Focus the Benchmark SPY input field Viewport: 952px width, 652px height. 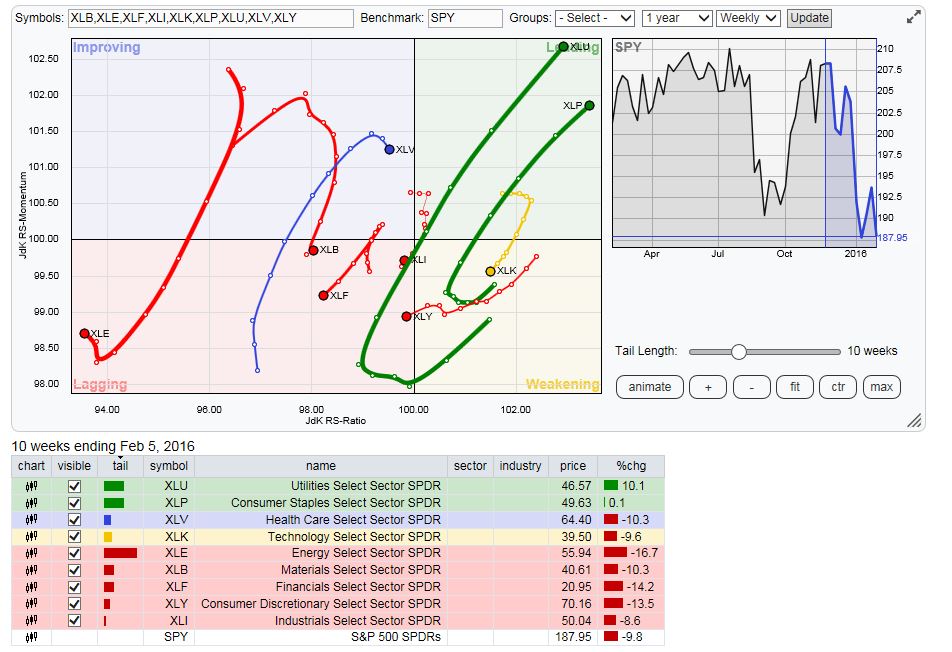coord(465,18)
